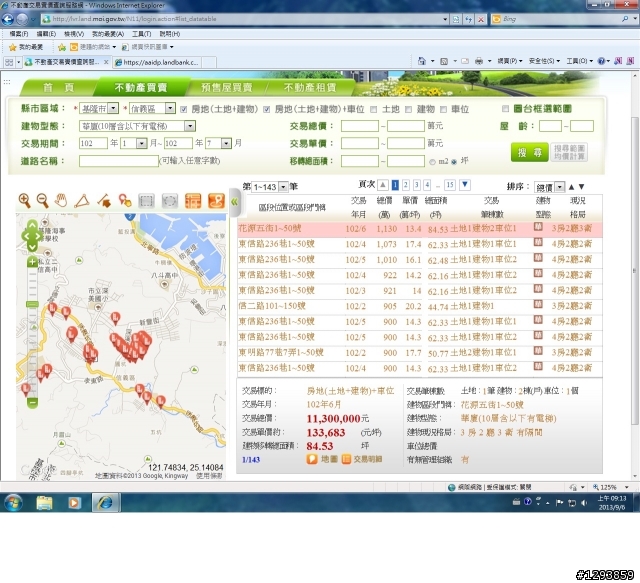The image size is (640, 583).
Task: Toggle 房地(土地+建物)+車位 checkbox
Action: (267, 109)
